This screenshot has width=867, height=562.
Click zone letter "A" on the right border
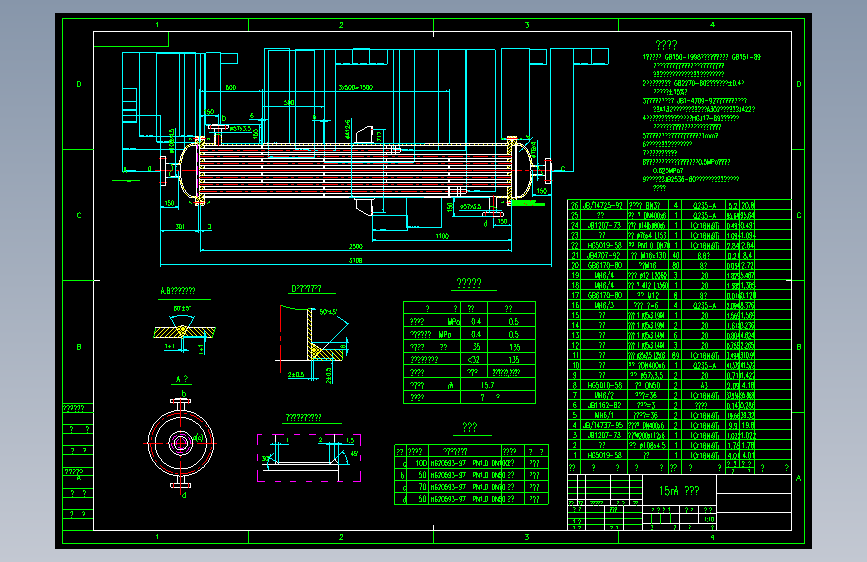click(798, 478)
